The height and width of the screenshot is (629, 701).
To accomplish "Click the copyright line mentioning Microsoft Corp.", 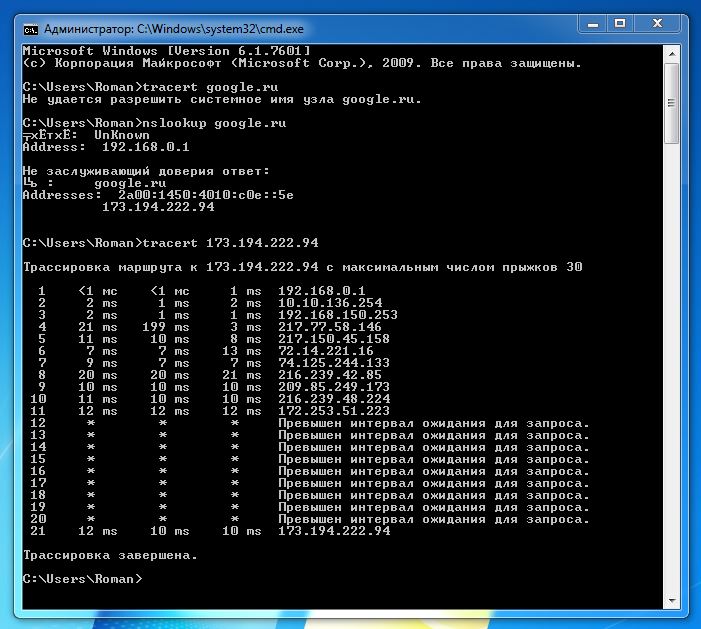I will click(x=302, y=63).
